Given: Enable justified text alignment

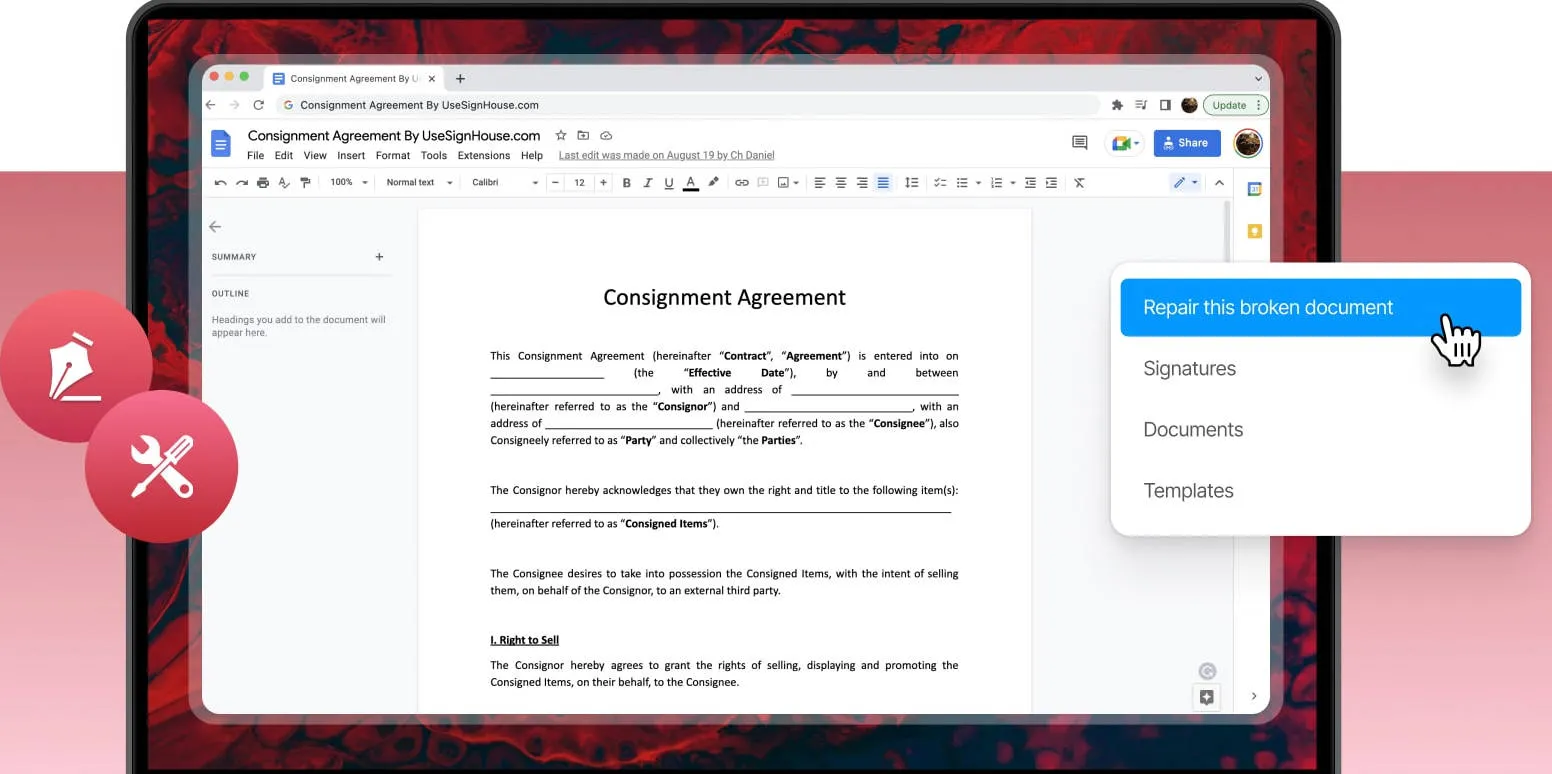Looking at the screenshot, I should click(x=883, y=183).
